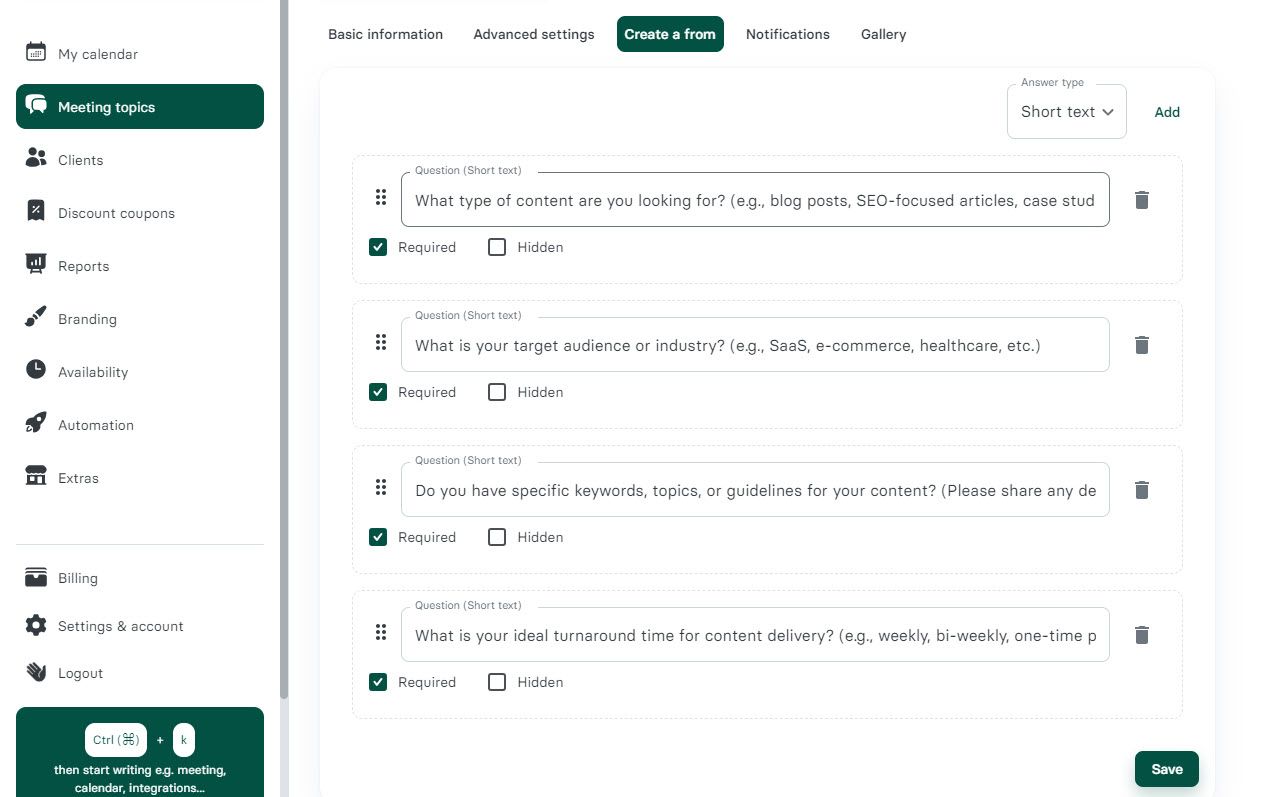Open the Availability clock icon
Viewport: 1265px width, 797px height.
tap(36, 371)
